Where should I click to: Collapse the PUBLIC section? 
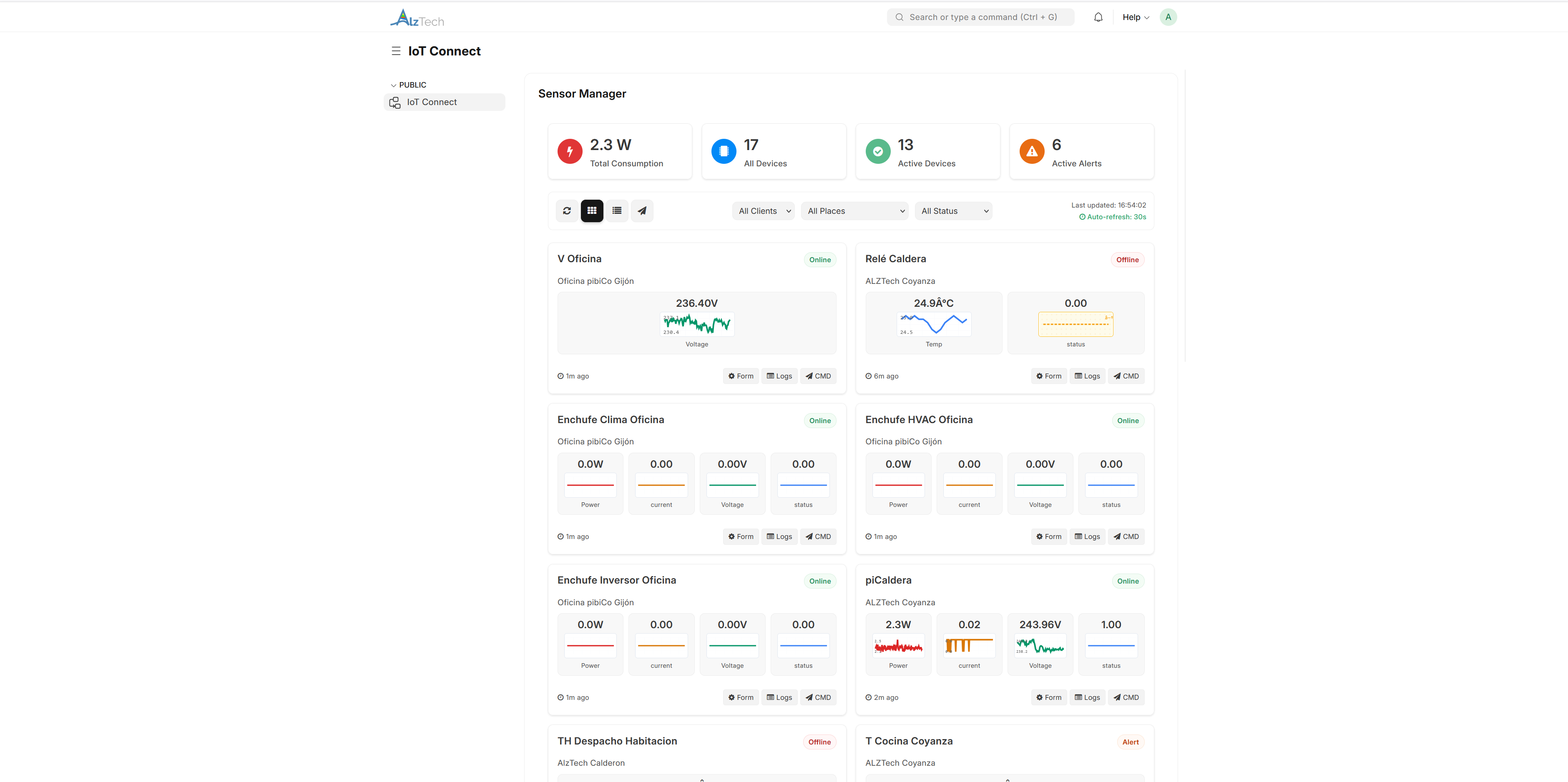(394, 85)
